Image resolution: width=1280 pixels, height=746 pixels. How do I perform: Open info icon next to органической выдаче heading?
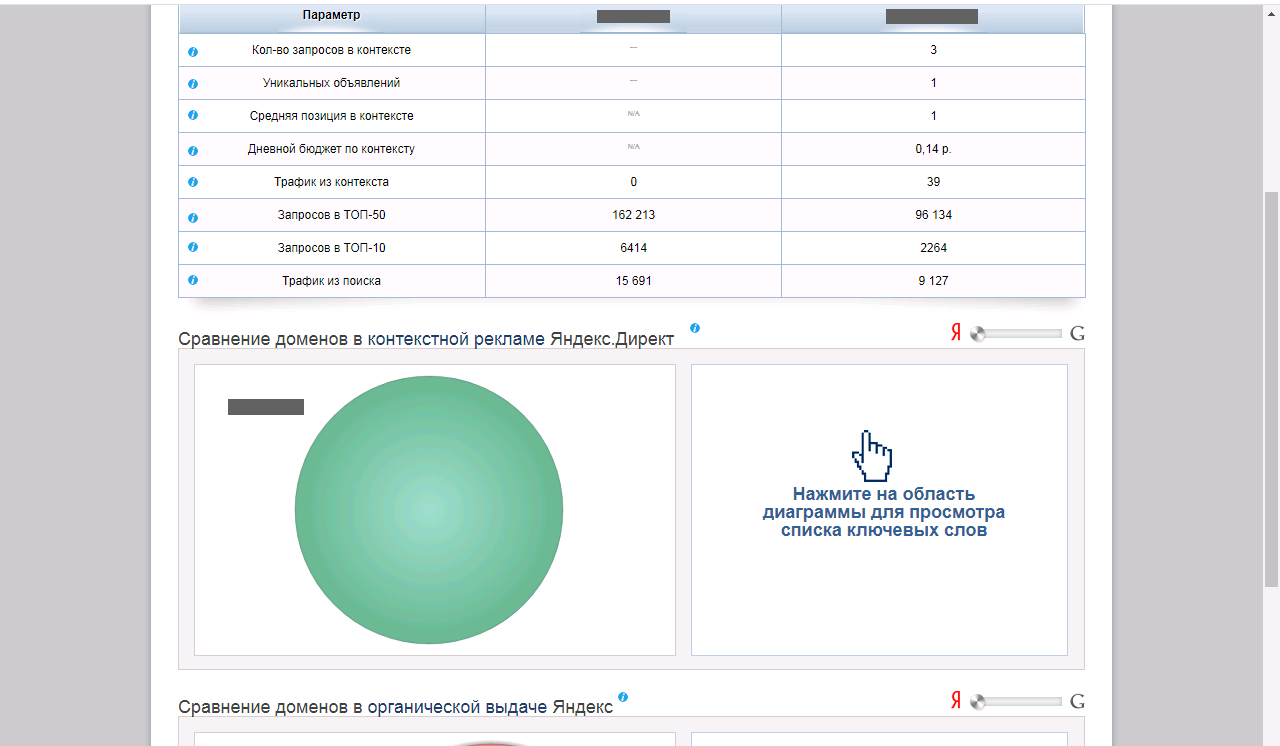[x=623, y=697]
